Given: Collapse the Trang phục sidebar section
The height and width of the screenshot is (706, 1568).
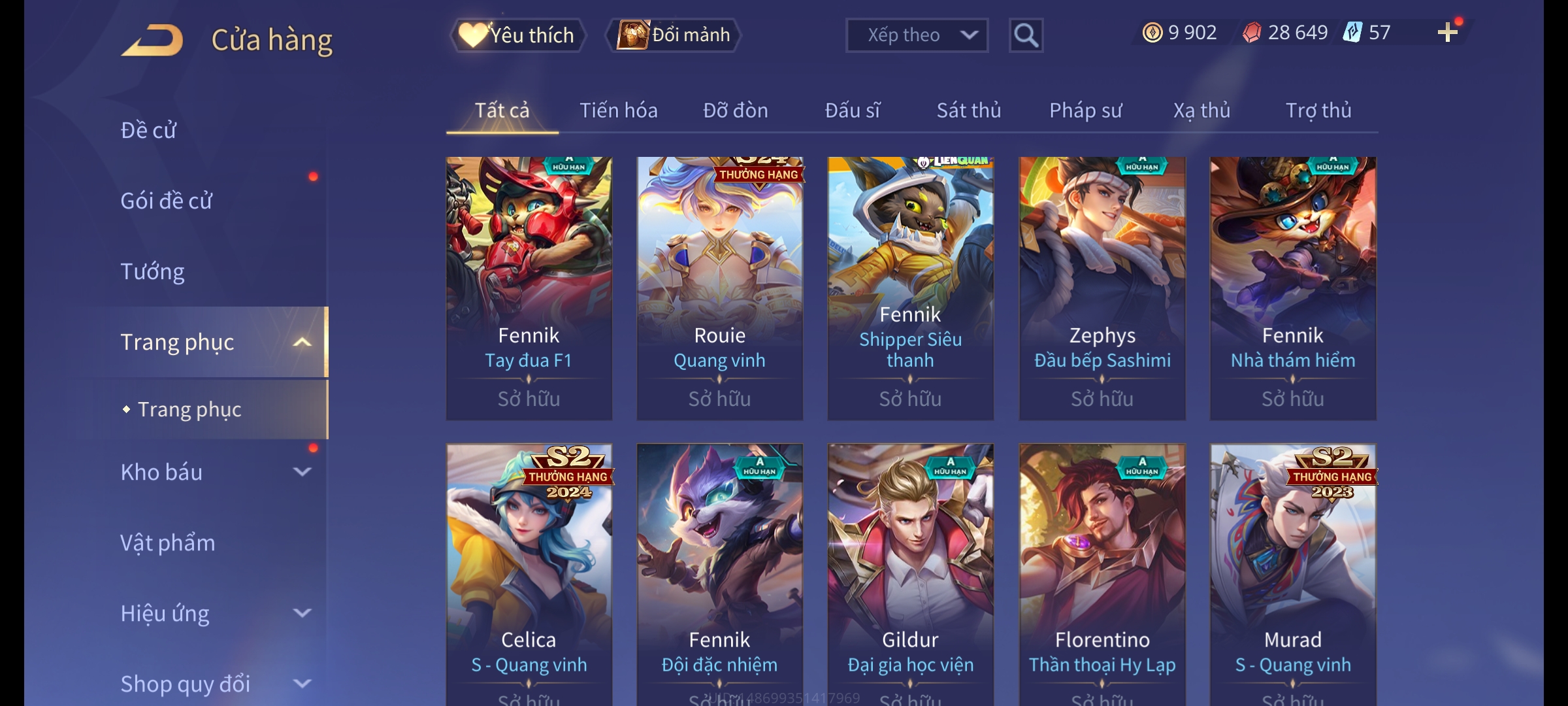Looking at the screenshot, I should pyautogui.click(x=302, y=343).
